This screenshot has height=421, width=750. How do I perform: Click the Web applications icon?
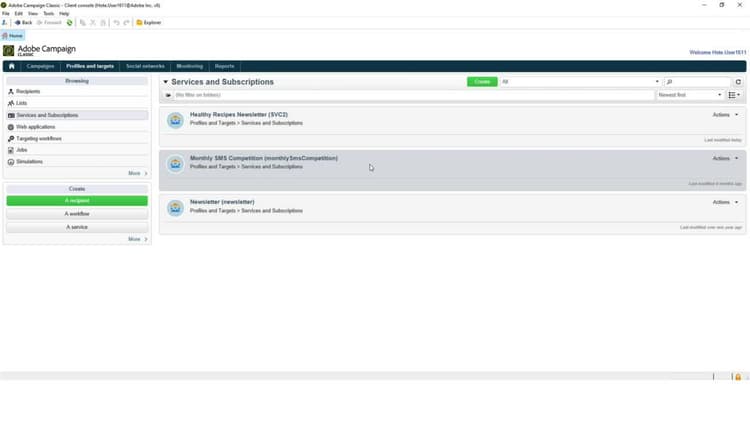[11, 127]
